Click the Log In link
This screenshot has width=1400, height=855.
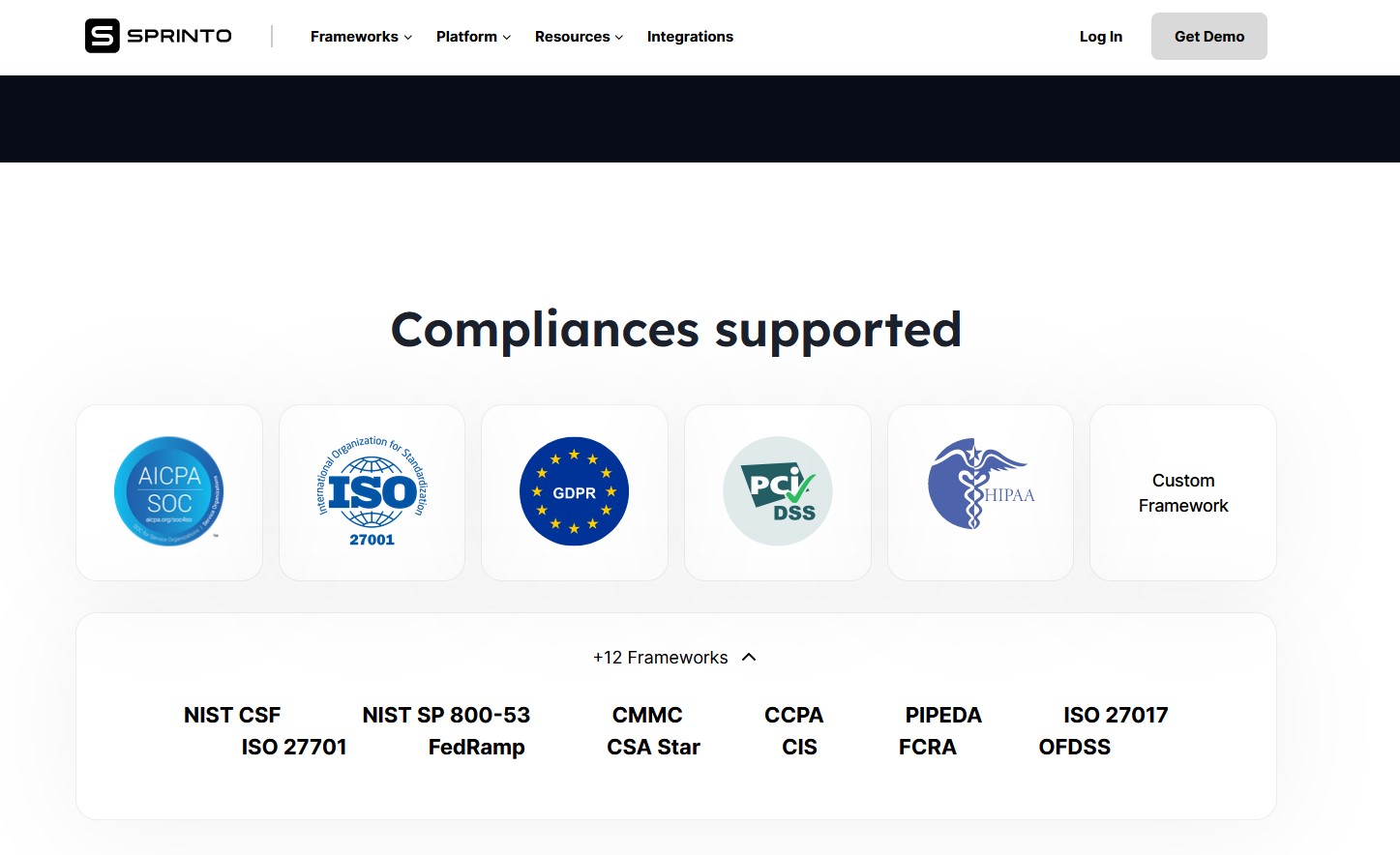click(x=1101, y=37)
